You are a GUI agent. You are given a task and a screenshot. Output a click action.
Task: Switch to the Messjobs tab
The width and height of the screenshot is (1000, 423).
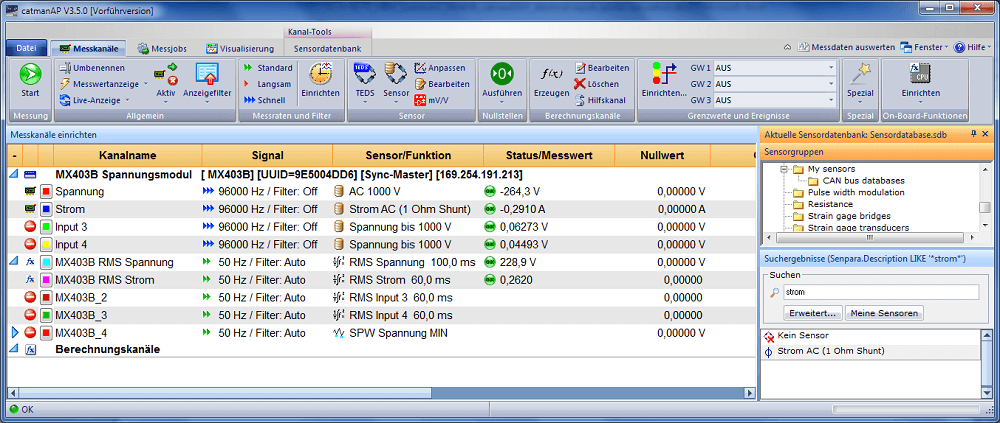coord(165,48)
